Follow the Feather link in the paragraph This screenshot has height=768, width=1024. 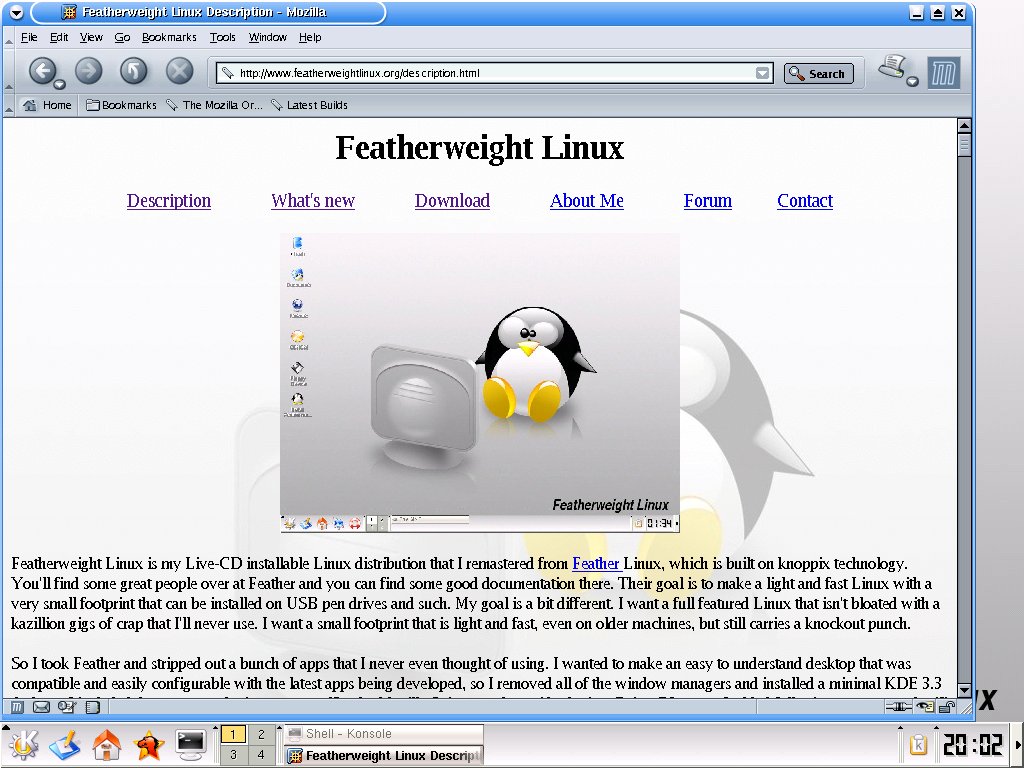tap(596, 564)
